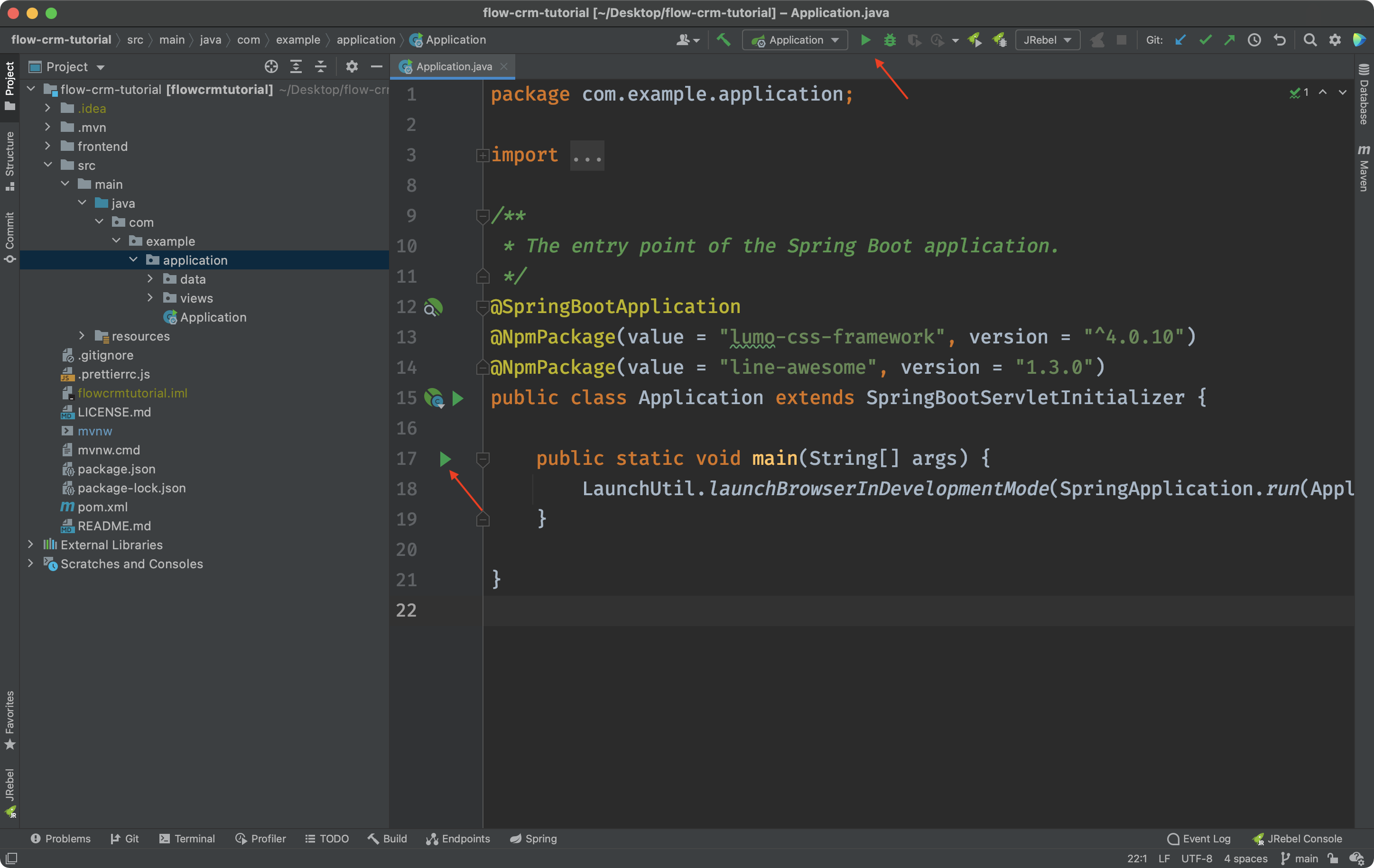Fold the main method at line 17
Image resolution: width=1374 pixels, height=868 pixels.
483,459
